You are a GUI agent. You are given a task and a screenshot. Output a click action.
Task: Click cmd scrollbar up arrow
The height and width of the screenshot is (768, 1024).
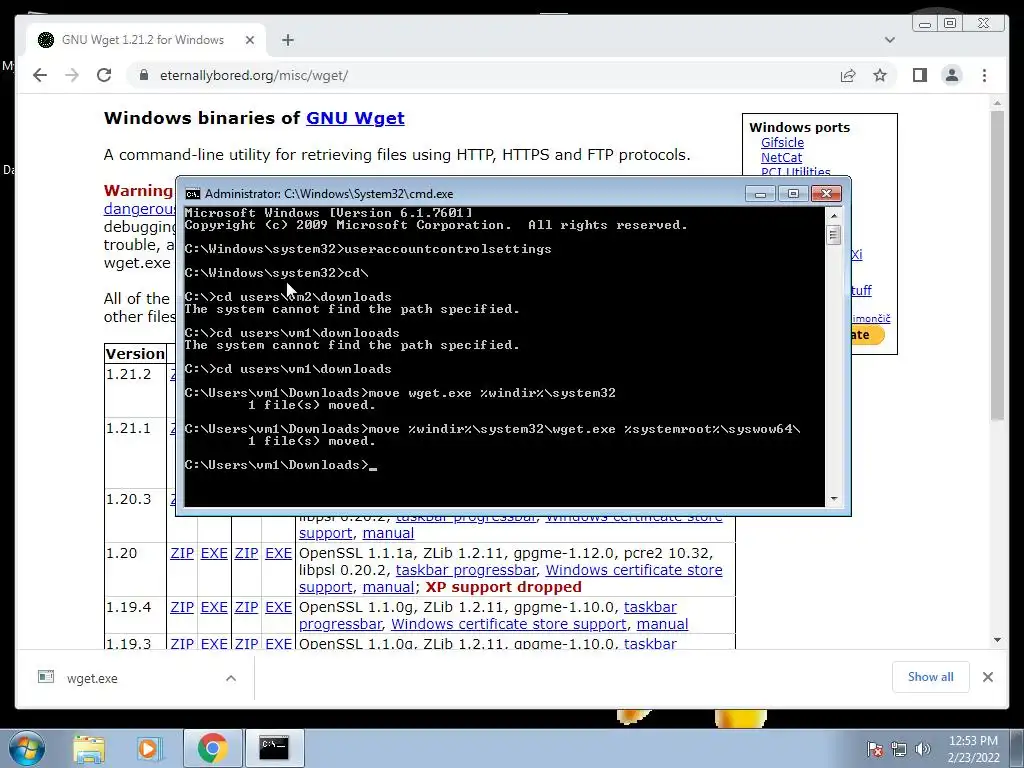pos(834,216)
